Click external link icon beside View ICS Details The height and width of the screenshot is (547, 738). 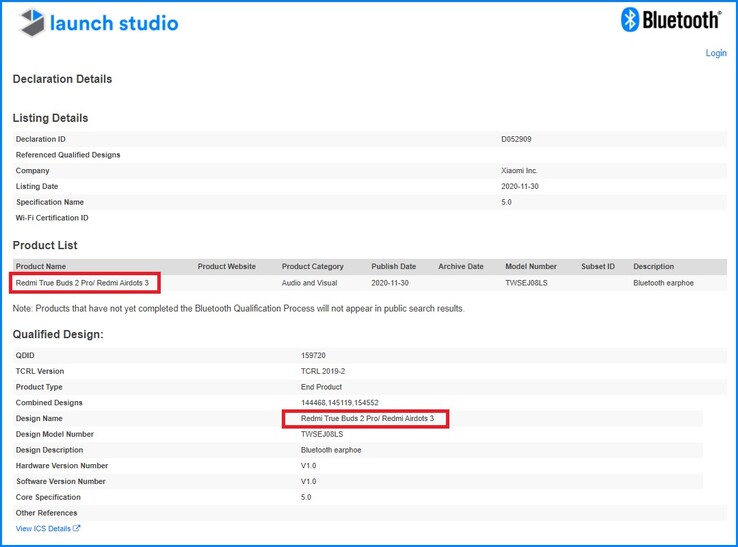77,529
